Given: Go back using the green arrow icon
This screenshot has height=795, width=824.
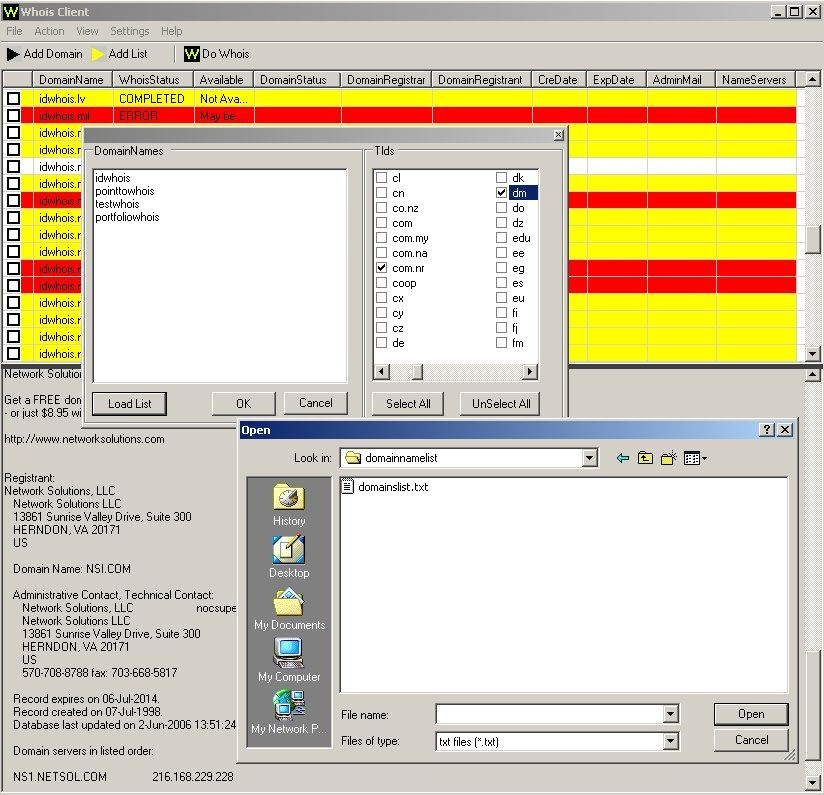Looking at the screenshot, I should point(623,458).
